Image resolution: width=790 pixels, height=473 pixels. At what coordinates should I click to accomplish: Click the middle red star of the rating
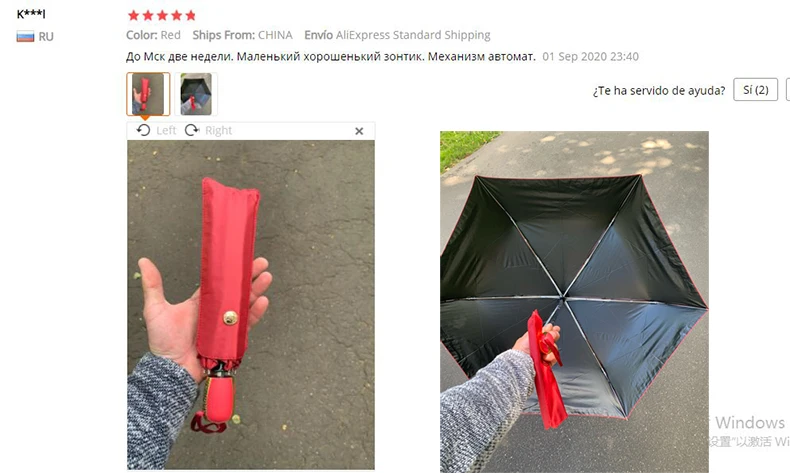(x=162, y=15)
